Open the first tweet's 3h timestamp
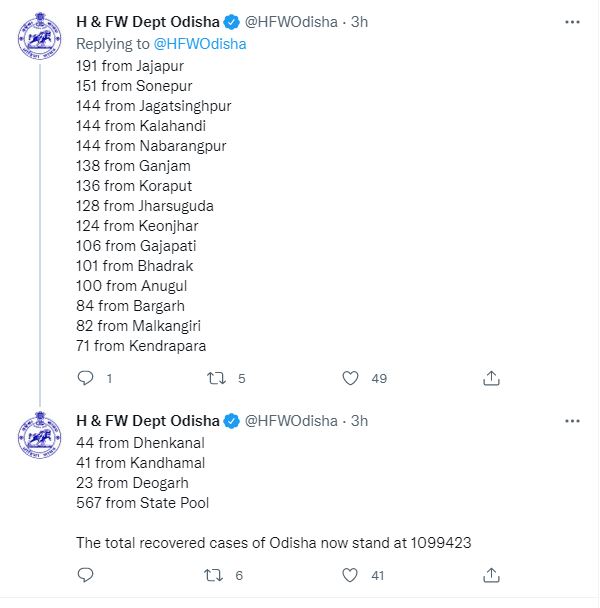600x608 pixels. tap(359, 21)
